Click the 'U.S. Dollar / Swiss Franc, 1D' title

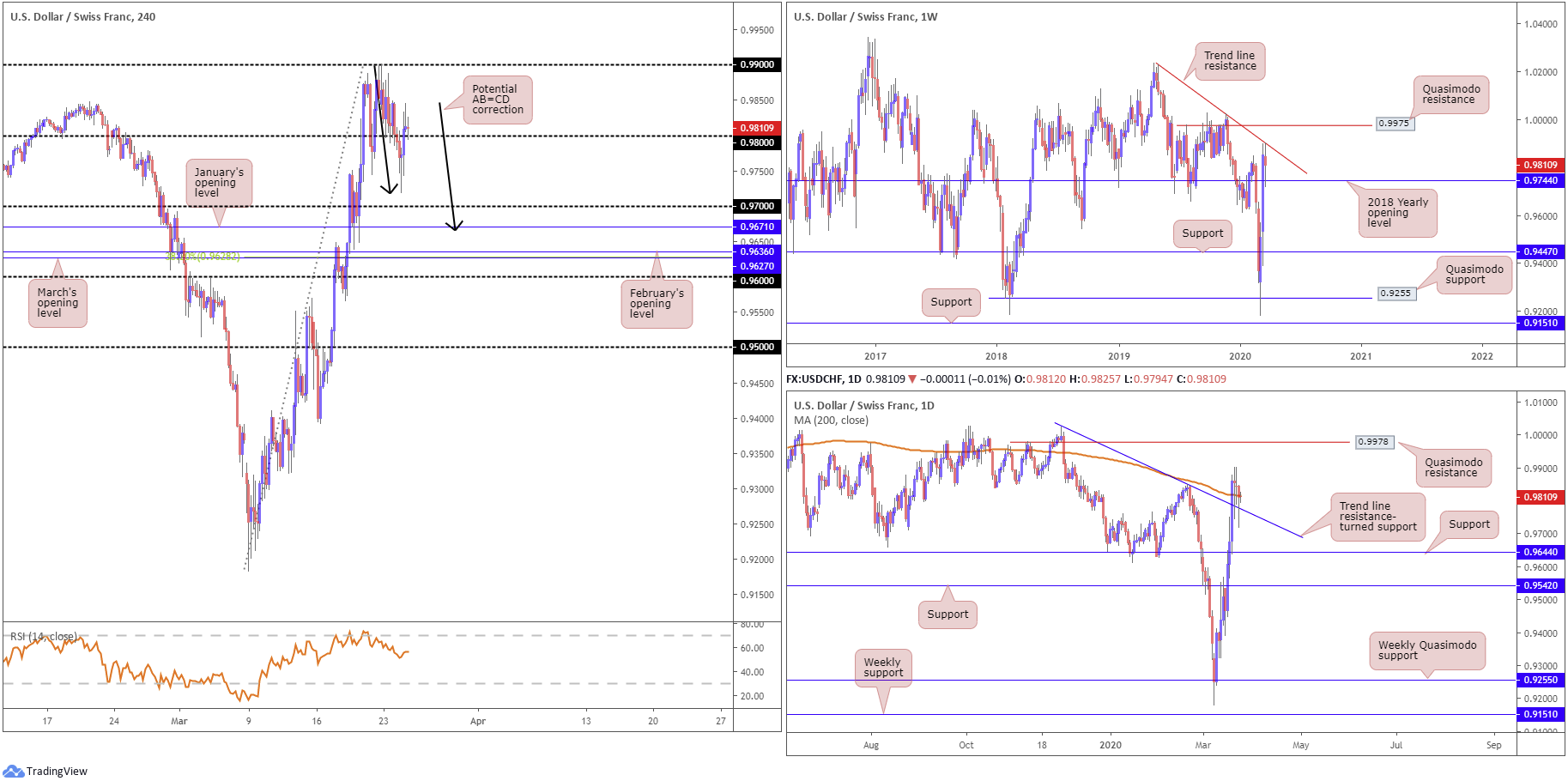(x=863, y=405)
